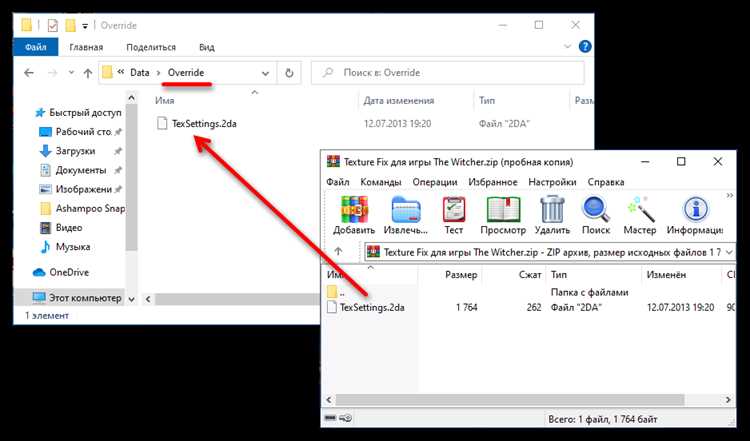Refresh the Override folder view
The width and height of the screenshot is (750, 441).
click(x=289, y=73)
